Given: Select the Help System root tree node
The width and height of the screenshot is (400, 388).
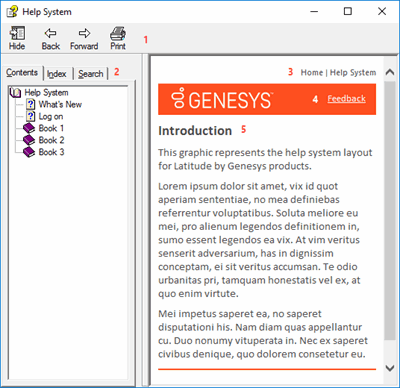Looking at the screenshot, I should tap(46, 92).
